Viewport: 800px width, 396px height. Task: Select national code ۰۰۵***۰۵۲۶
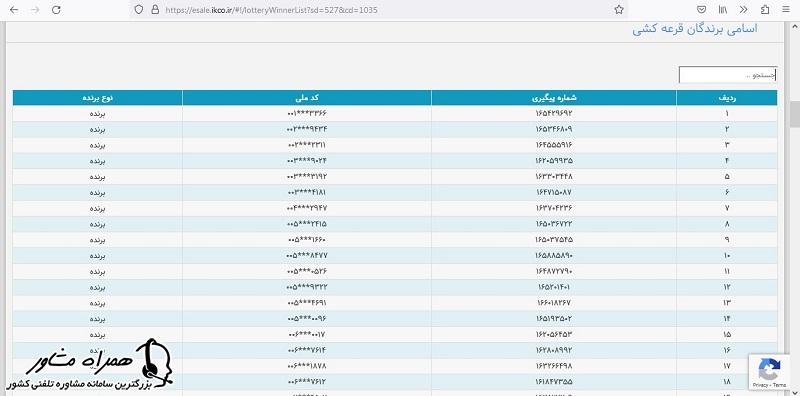pyautogui.click(x=307, y=271)
